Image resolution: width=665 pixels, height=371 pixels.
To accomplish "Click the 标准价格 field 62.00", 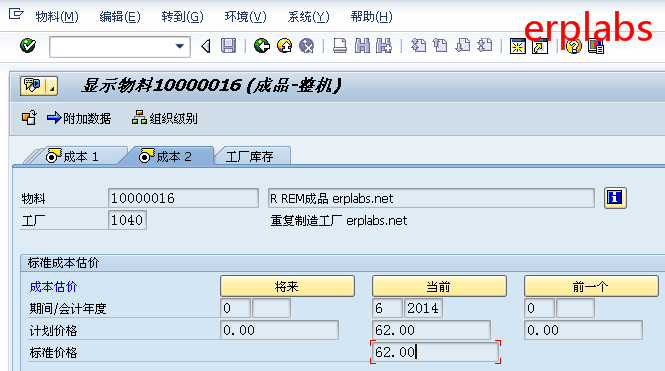I will point(436,352).
